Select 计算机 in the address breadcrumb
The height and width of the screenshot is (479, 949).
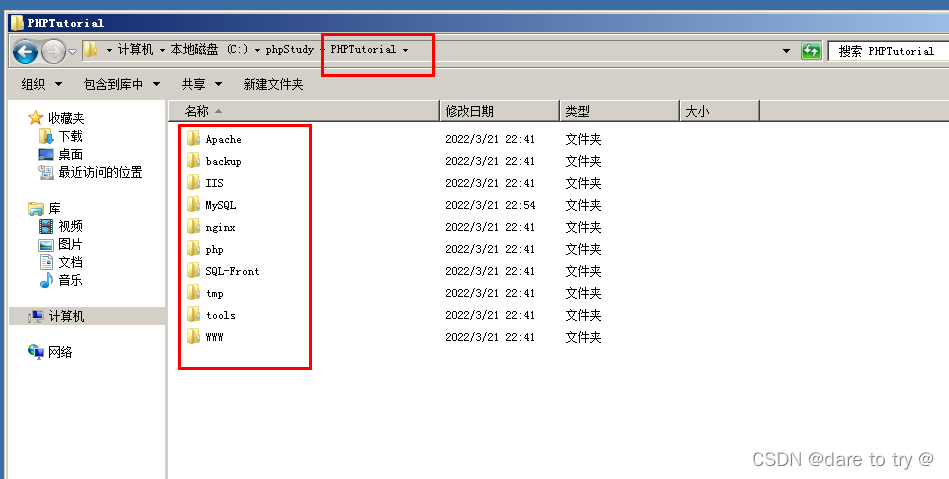pyautogui.click(x=135, y=50)
